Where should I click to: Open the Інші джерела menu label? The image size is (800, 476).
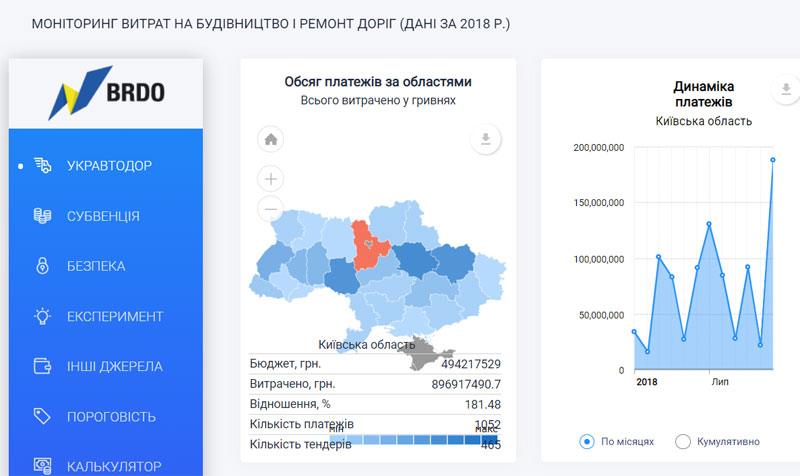[114, 366]
